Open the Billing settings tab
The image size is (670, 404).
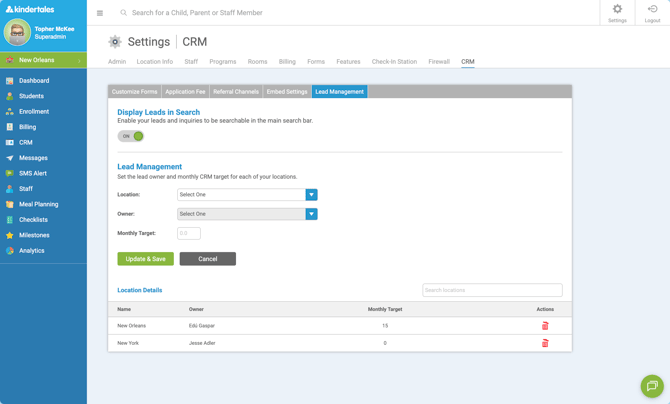(x=287, y=62)
